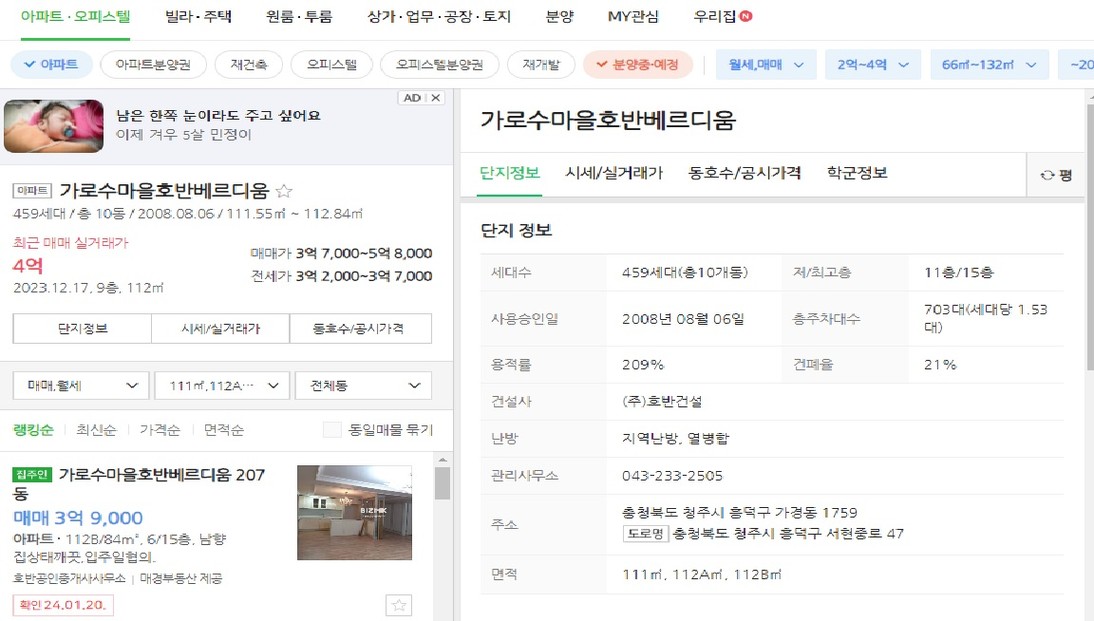Click the detail panel vertical scrollbar
This screenshot has height=621, width=1094.
(1091, 237)
